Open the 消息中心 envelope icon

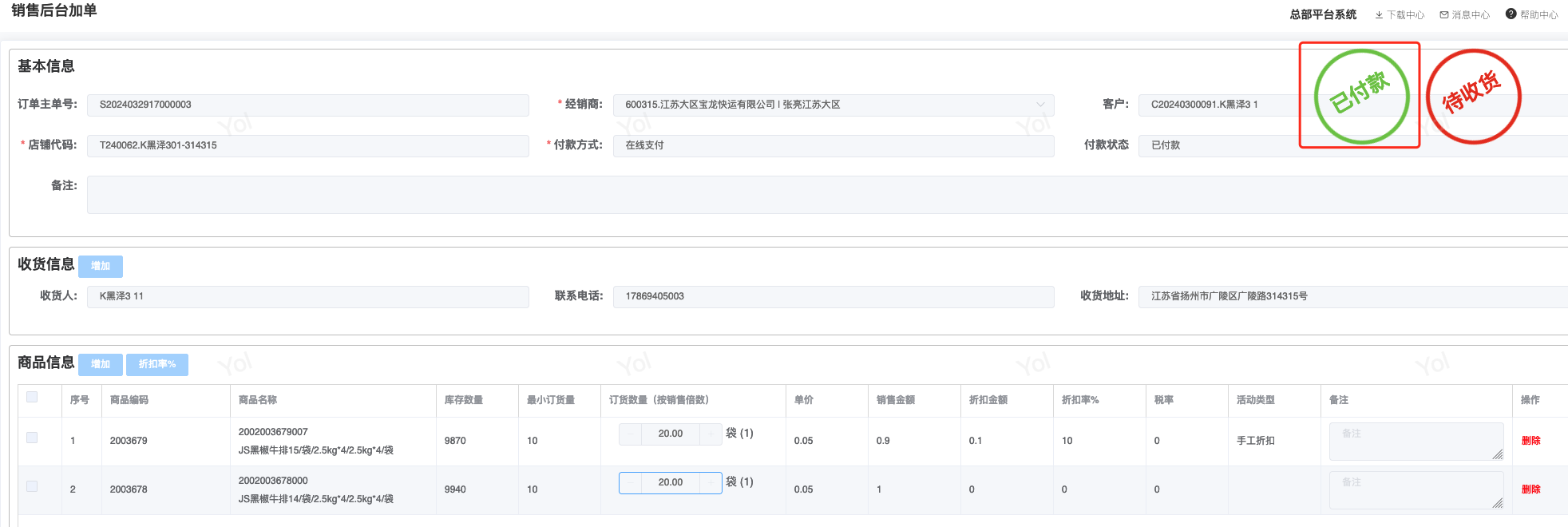pos(1443,15)
